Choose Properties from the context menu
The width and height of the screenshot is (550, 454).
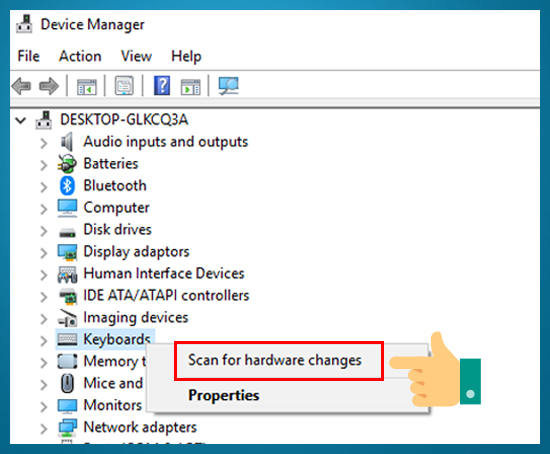tap(223, 395)
